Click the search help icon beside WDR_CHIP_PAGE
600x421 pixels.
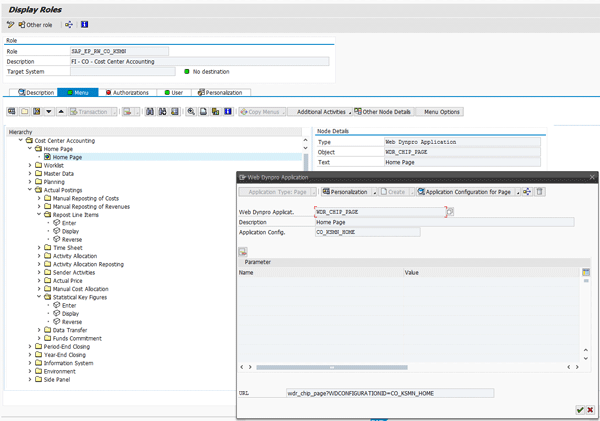coord(450,212)
